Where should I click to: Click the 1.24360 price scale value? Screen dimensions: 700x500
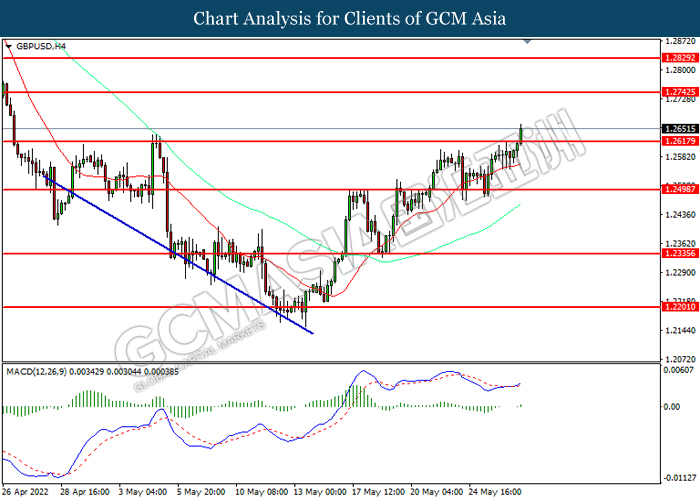680,215
